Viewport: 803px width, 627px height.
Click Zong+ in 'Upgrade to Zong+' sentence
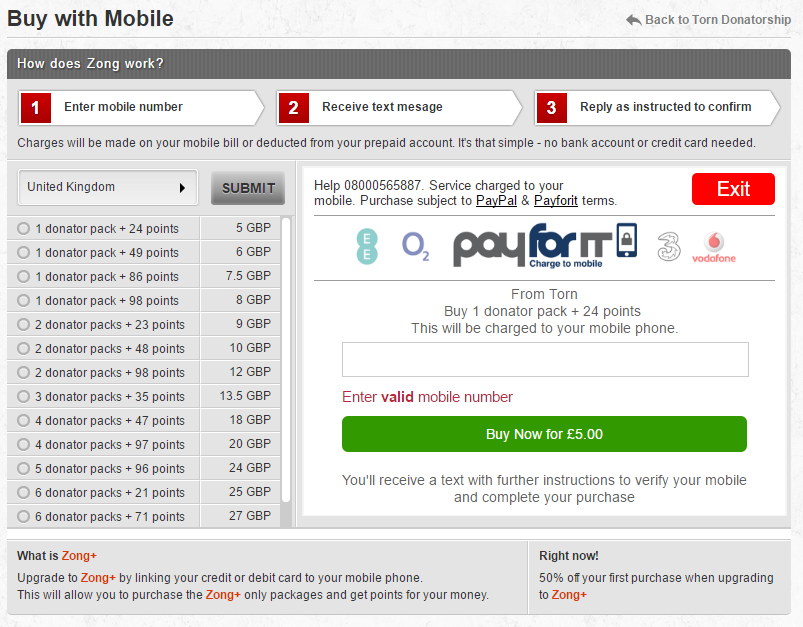coord(98,578)
